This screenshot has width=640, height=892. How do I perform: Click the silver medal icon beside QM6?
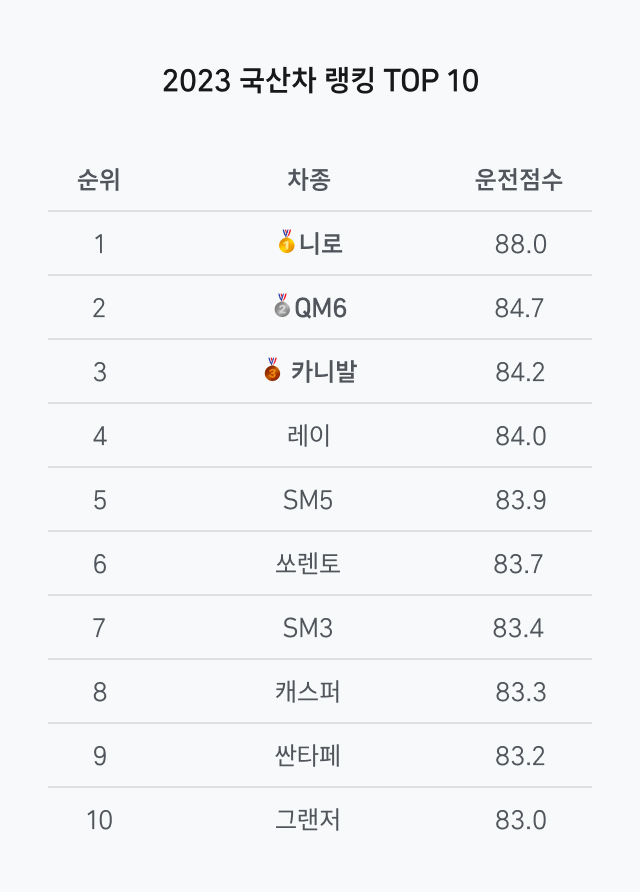click(282, 306)
